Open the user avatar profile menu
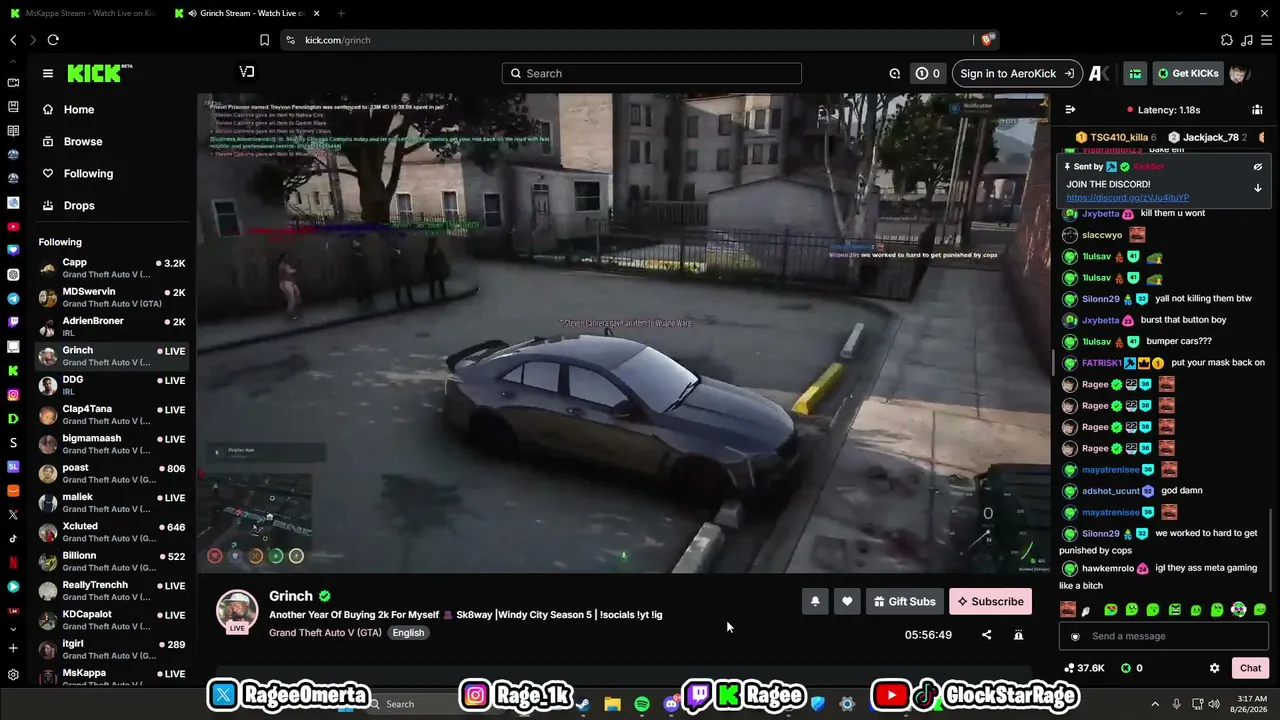 click(x=1240, y=73)
